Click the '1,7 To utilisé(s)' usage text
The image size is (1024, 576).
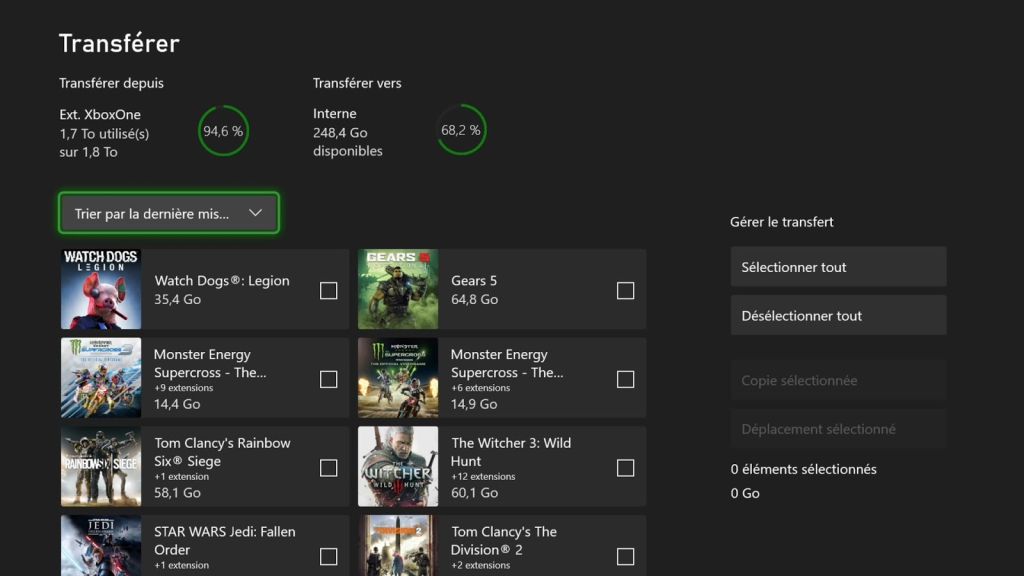pos(104,134)
